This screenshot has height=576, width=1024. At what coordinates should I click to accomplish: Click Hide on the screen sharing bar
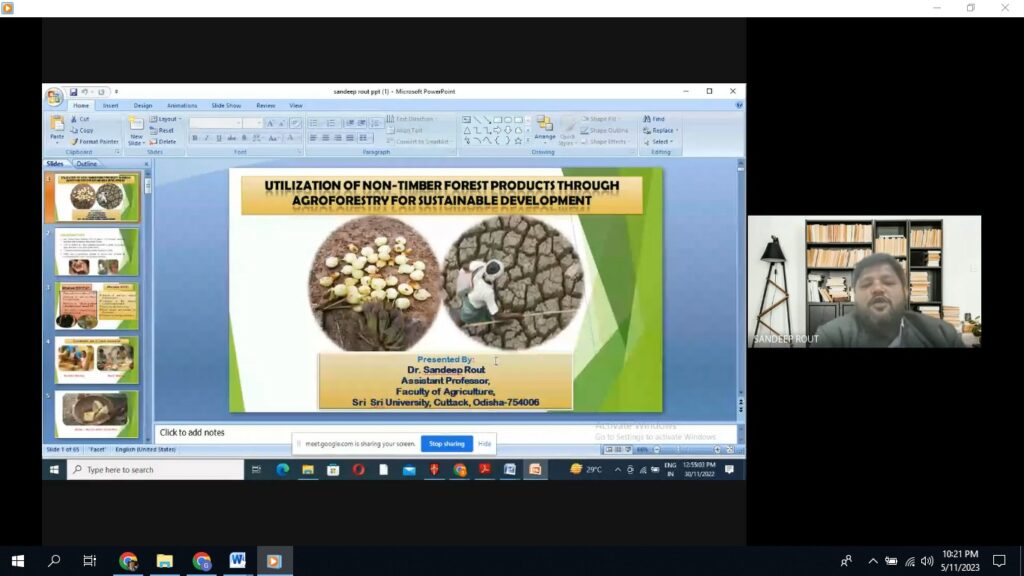click(484, 444)
